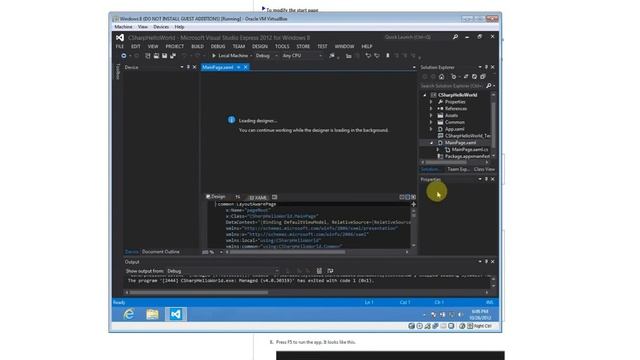The width and height of the screenshot is (640, 360).
Task: Click the Visual Studio taskbar icon
Action: (176, 314)
